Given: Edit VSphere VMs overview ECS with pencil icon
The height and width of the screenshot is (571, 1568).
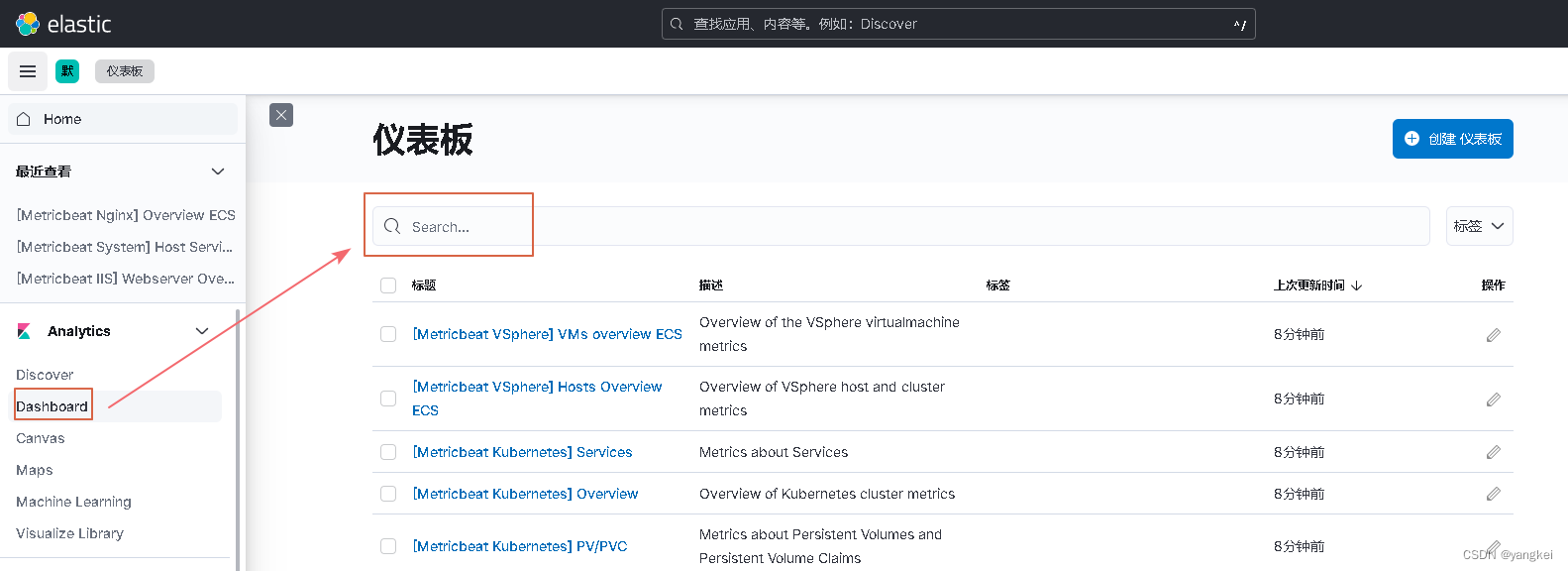Looking at the screenshot, I should click(1493, 335).
